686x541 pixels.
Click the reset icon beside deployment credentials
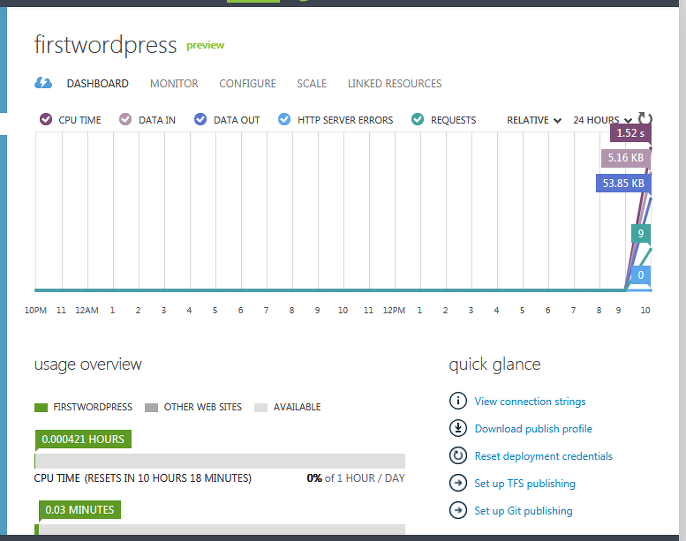tap(458, 456)
